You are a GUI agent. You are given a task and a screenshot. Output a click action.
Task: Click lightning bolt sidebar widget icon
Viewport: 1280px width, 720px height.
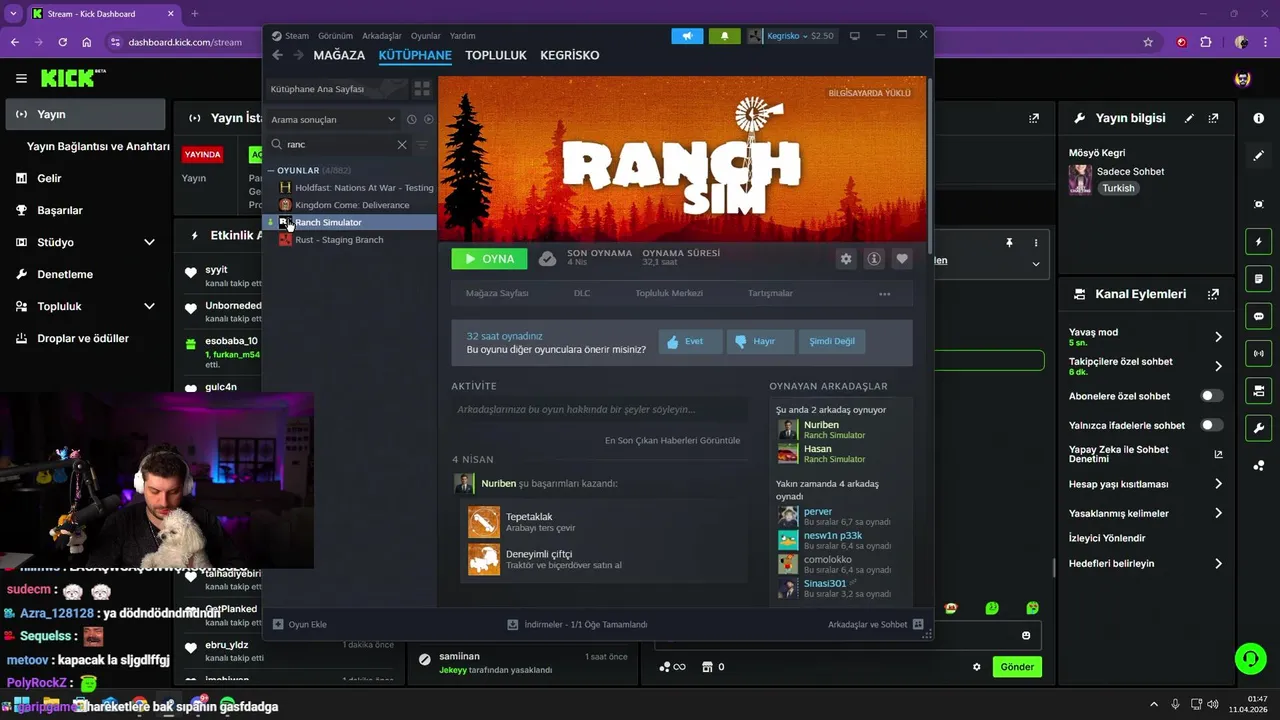pos(1259,242)
